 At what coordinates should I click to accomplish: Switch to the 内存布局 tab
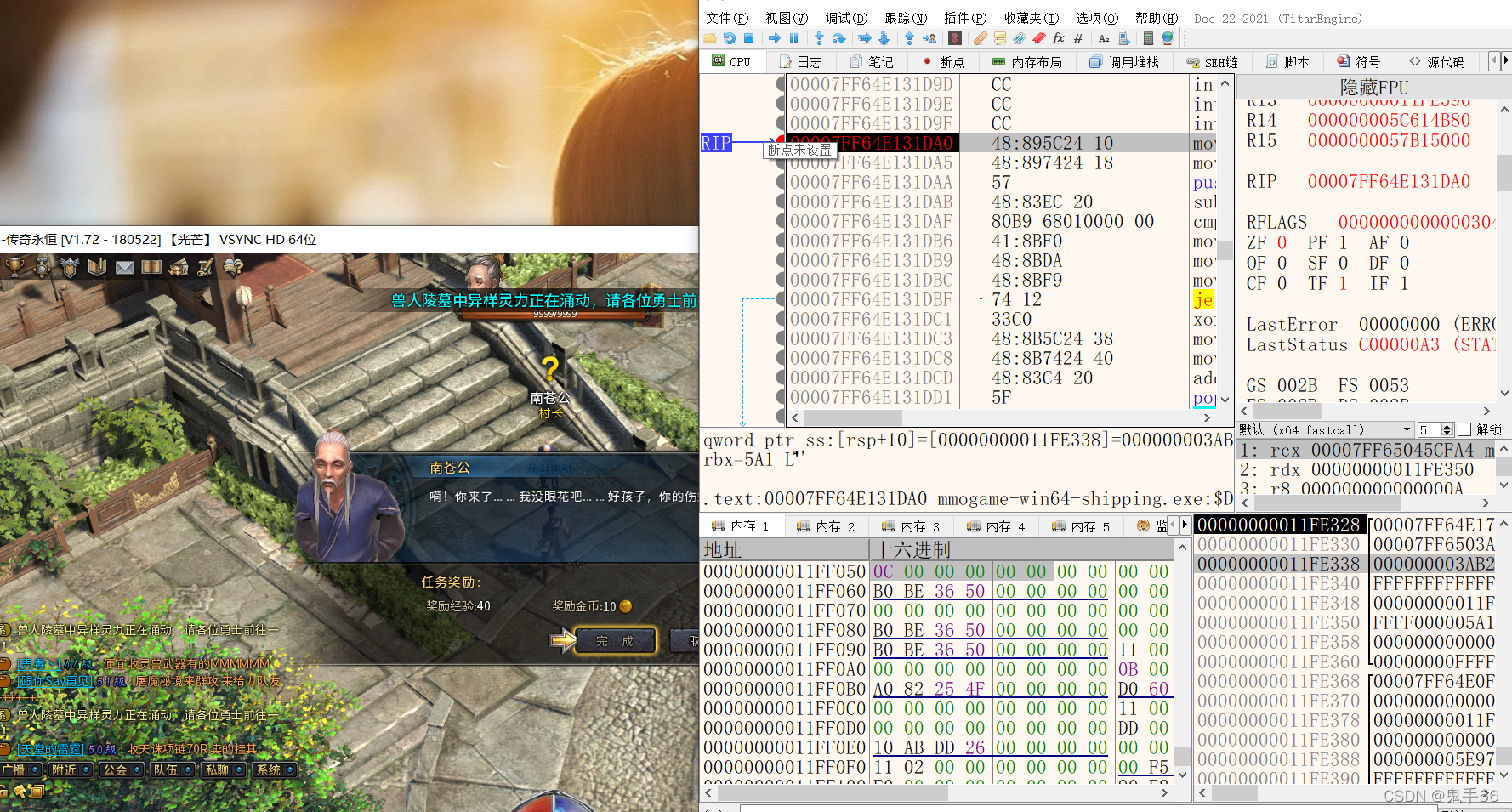(1027, 62)
